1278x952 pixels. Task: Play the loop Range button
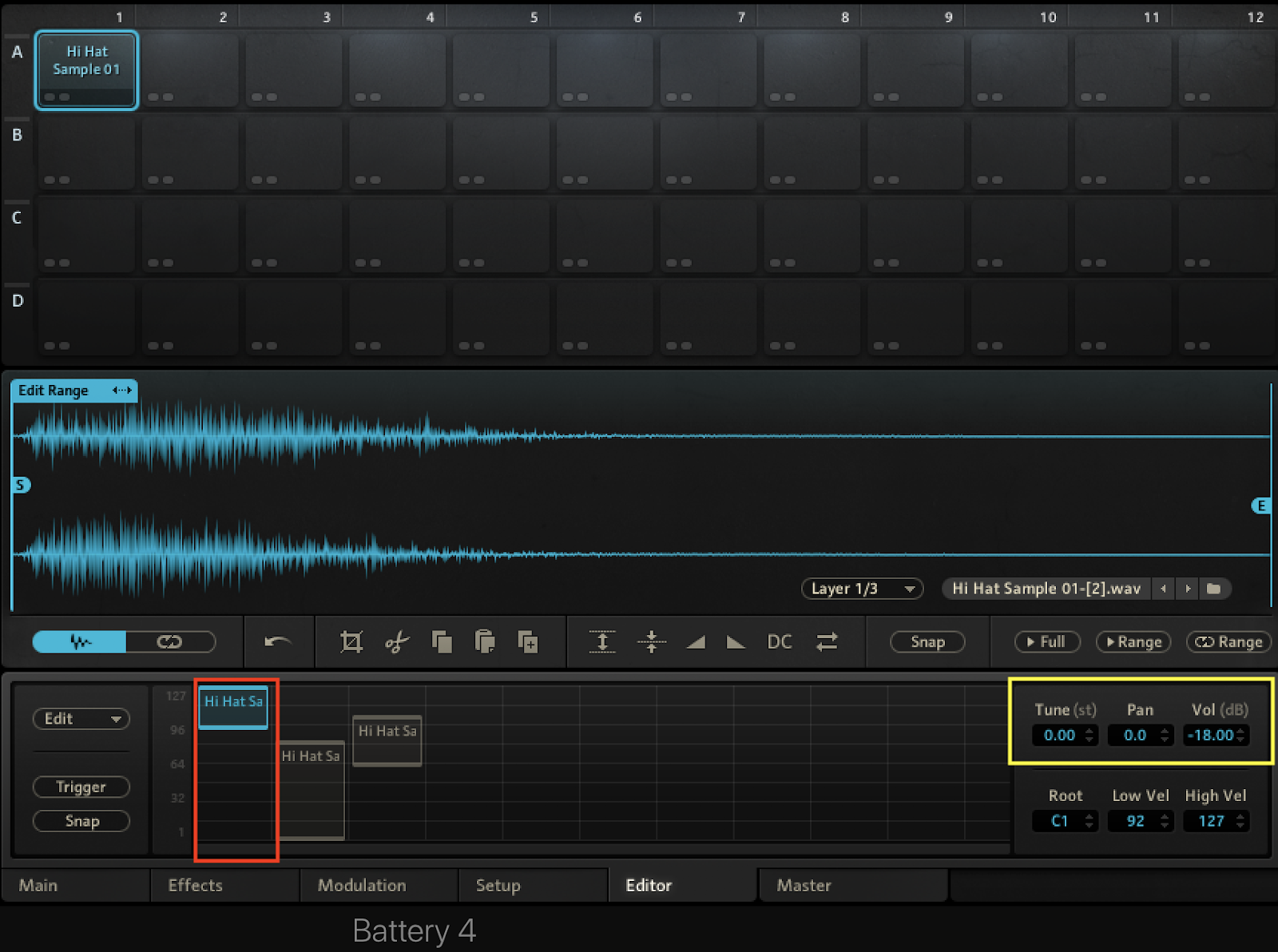[1228, 642]
